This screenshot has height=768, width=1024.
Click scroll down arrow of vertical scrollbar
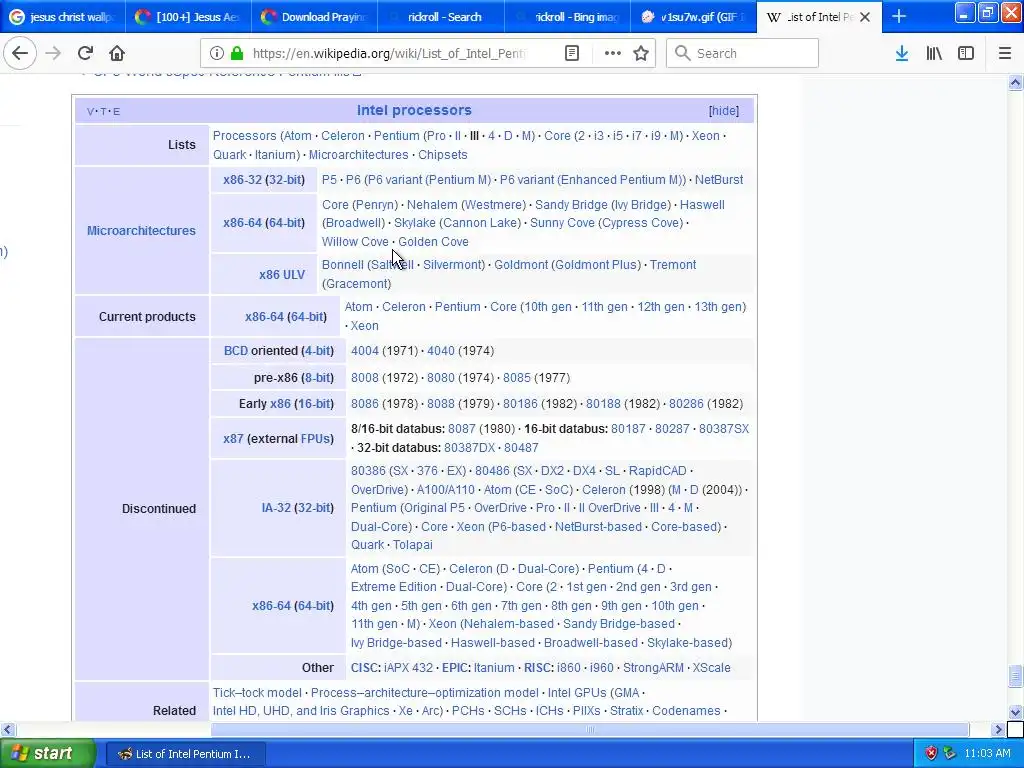[1015, 712]
